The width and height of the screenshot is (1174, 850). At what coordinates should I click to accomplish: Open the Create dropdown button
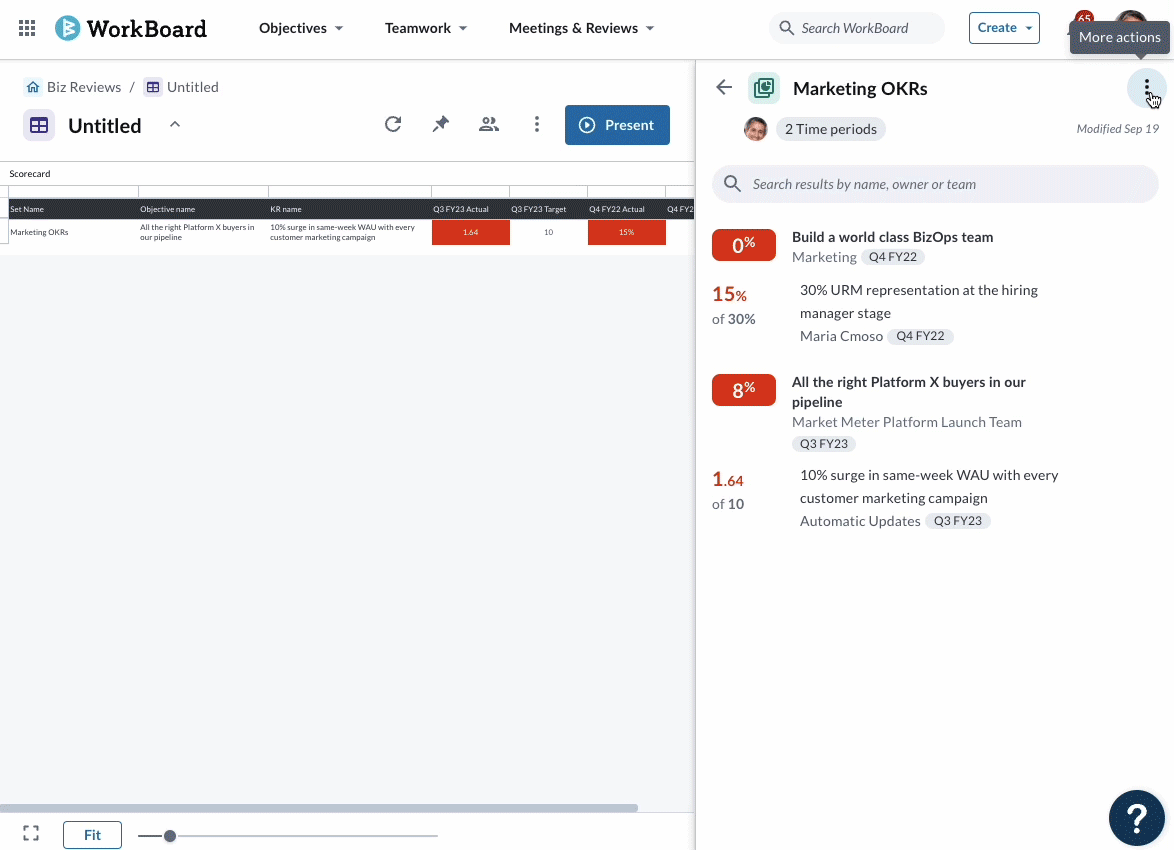(x=1004, y=28)
